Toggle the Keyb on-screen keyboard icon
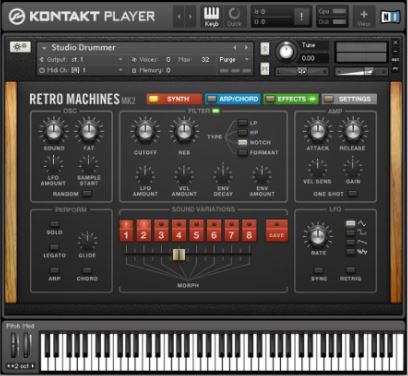Viewport: 408px width, 376px height. click(211, 17)
